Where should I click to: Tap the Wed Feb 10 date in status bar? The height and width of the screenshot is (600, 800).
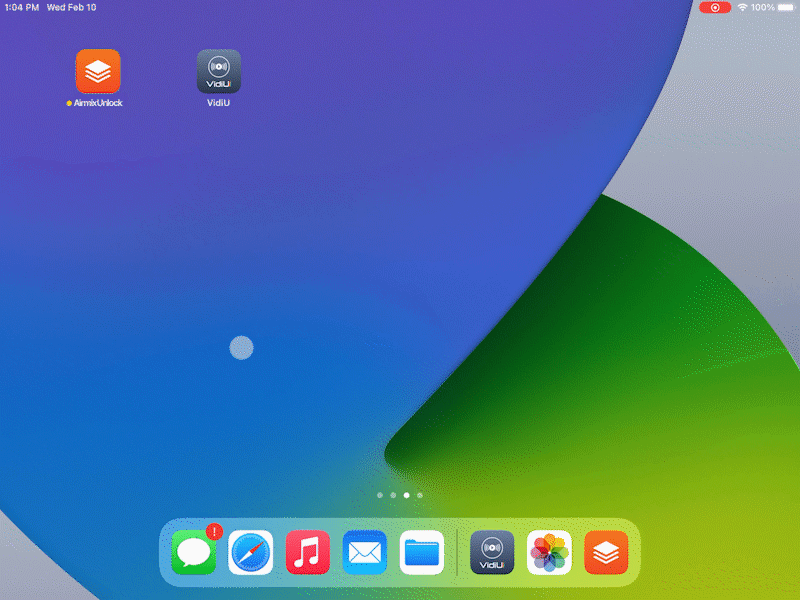72,8
